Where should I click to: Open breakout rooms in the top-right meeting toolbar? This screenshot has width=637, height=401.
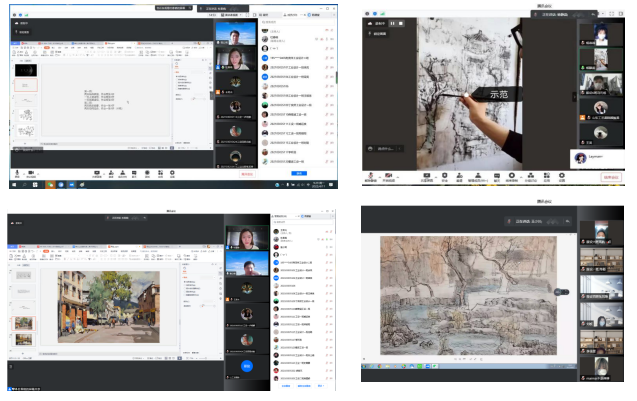(x=531, y=177)
